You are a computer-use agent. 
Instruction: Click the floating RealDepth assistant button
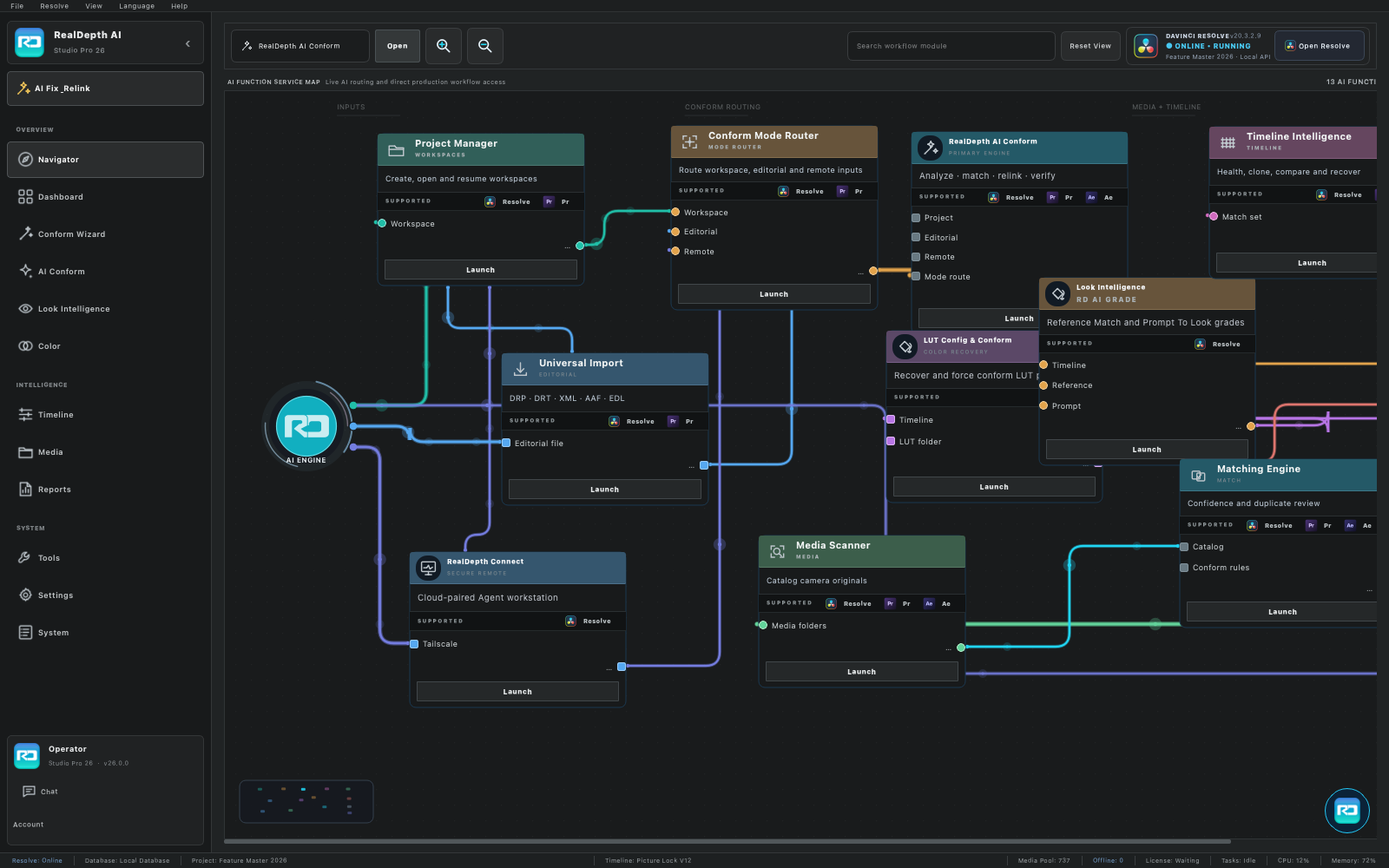pyautogui.click(x=1346, y=811)
